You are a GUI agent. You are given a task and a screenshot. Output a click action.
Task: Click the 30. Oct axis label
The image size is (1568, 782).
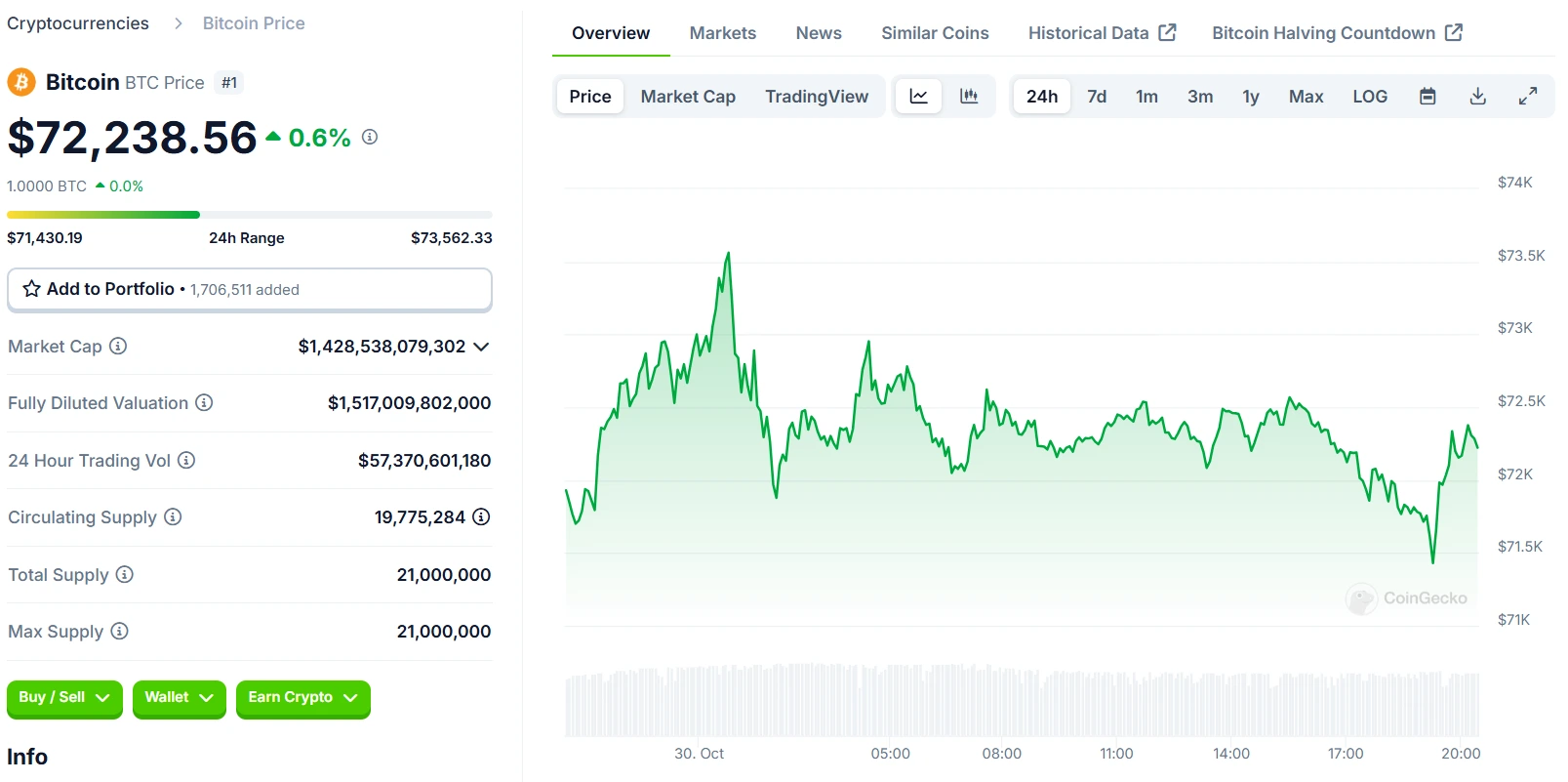pyautogui.click(x=700, y=754)
